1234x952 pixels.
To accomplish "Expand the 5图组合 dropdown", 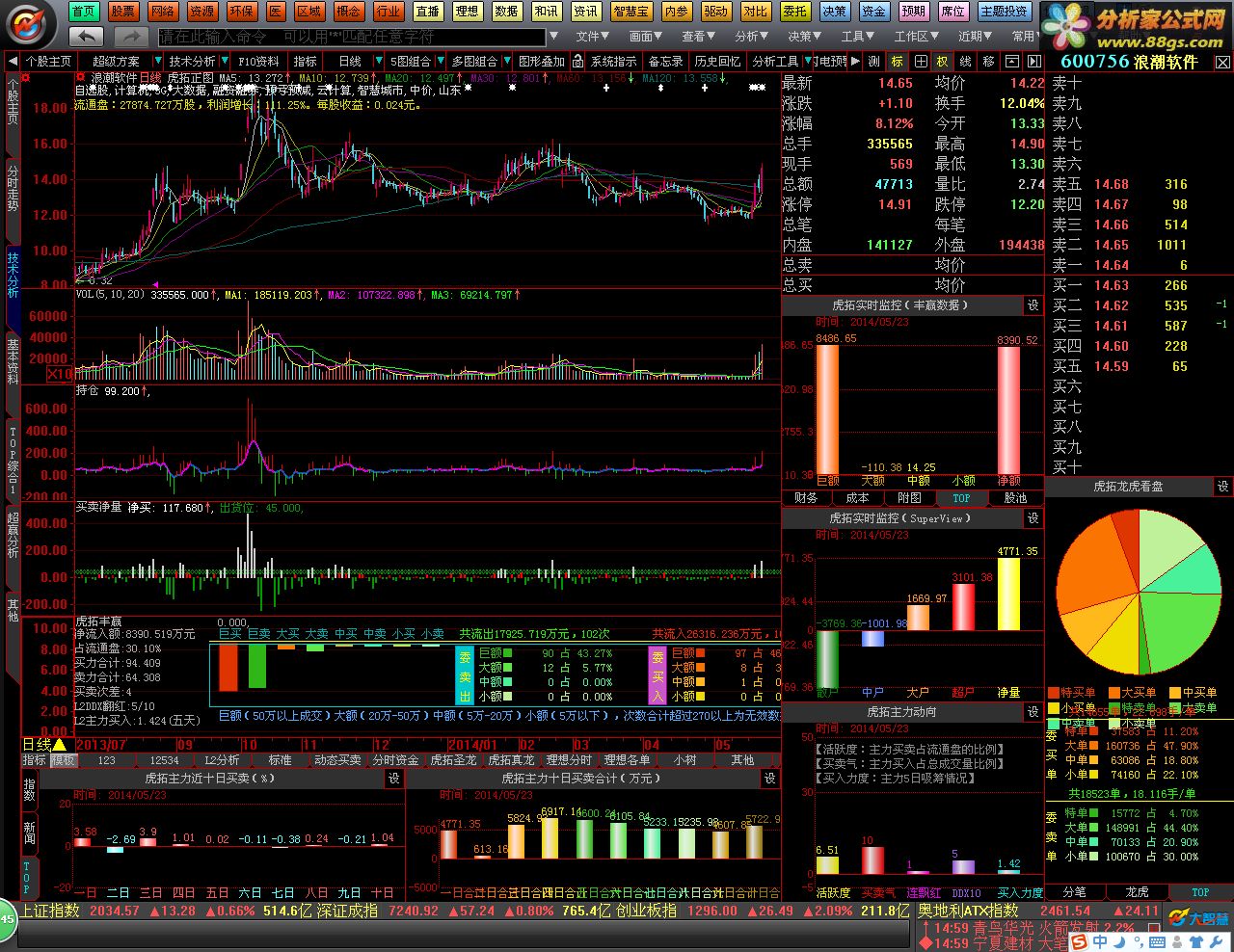I will click(x=440, y=62).
